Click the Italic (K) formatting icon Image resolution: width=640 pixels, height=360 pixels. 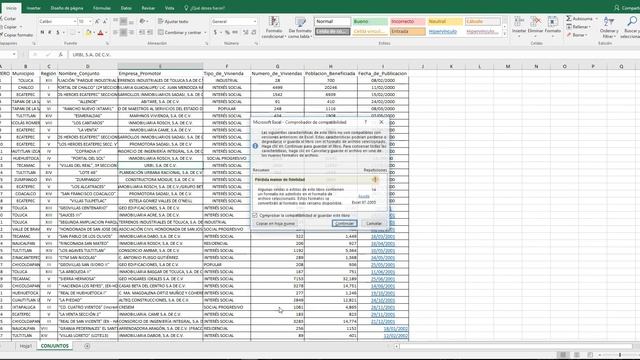click(x=50, y=32)
